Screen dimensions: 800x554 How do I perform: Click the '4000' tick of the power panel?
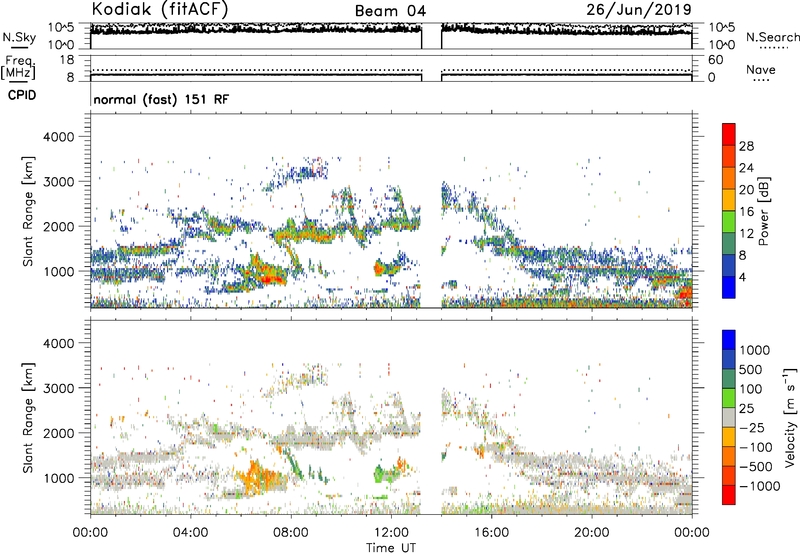[x=58, y=137]
